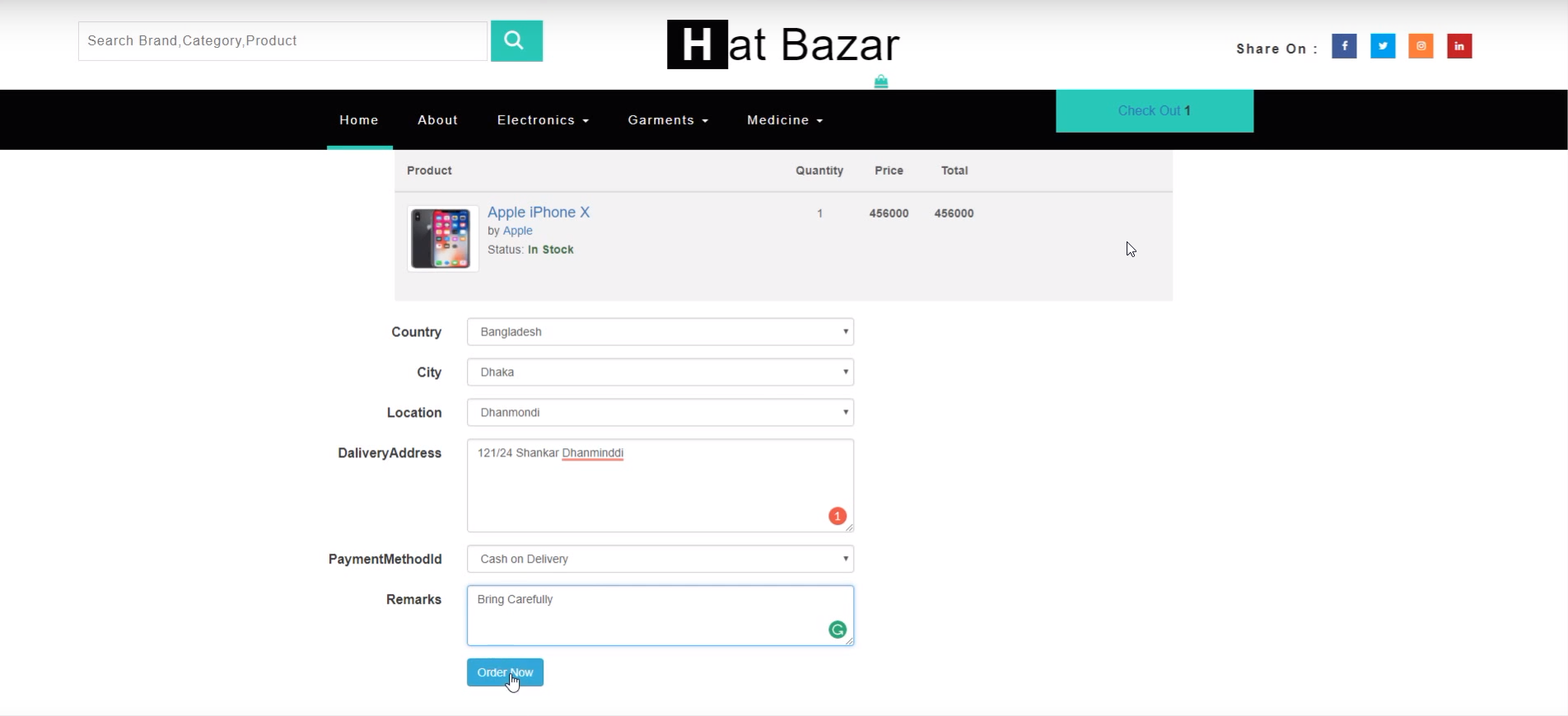Share on Twitter icon
The height and width of the screenshot is (716, 1568).
(1383, 46)
